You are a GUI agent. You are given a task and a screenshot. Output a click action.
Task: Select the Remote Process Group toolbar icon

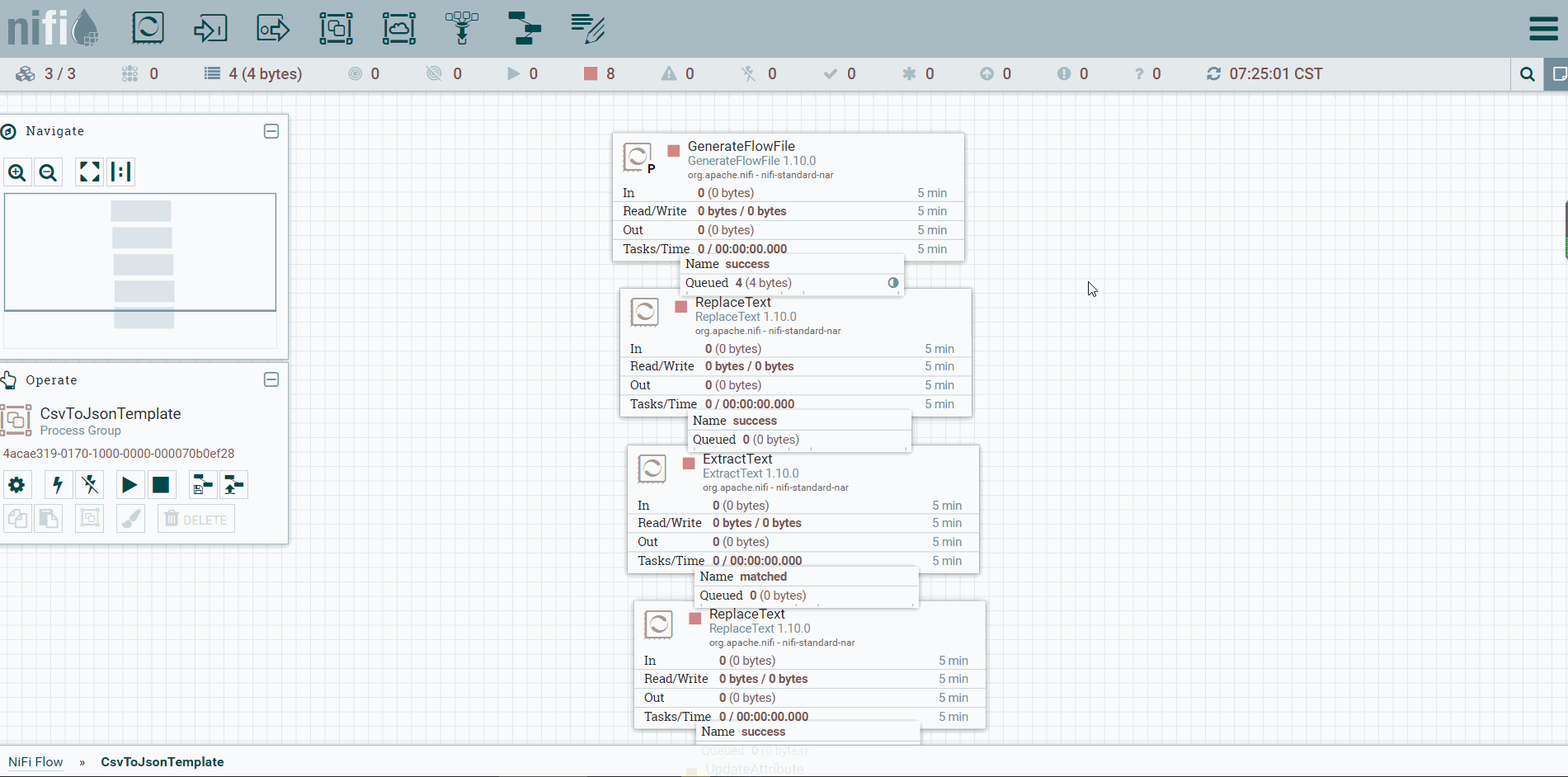tap(399, 28)
